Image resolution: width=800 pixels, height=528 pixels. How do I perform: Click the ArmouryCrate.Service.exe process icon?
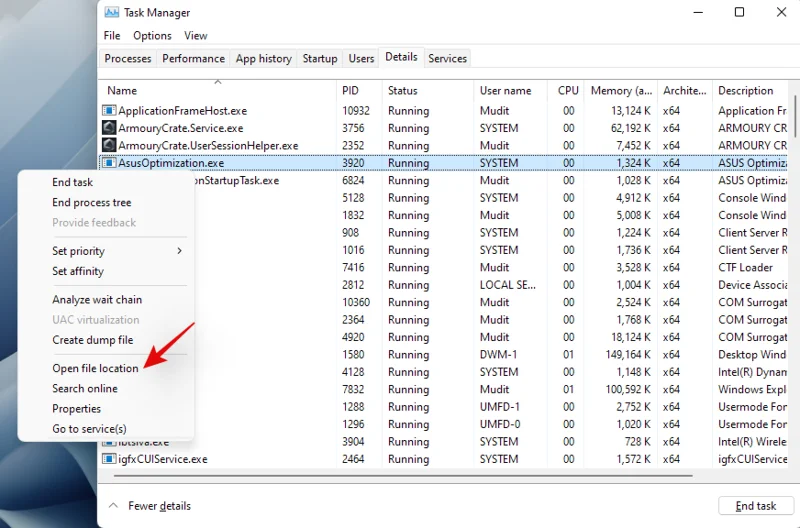coord(109,128)
